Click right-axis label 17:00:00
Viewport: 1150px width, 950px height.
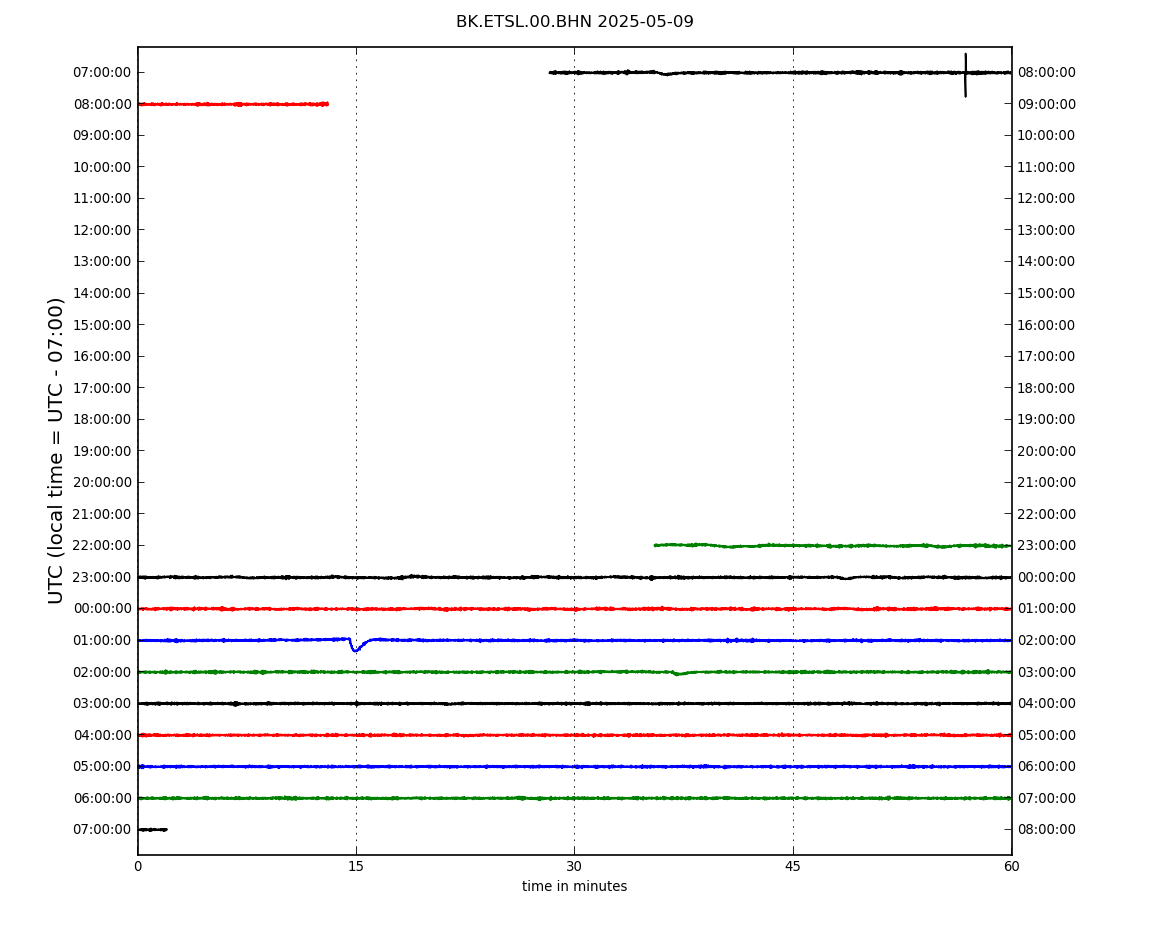click(1047, 357)
